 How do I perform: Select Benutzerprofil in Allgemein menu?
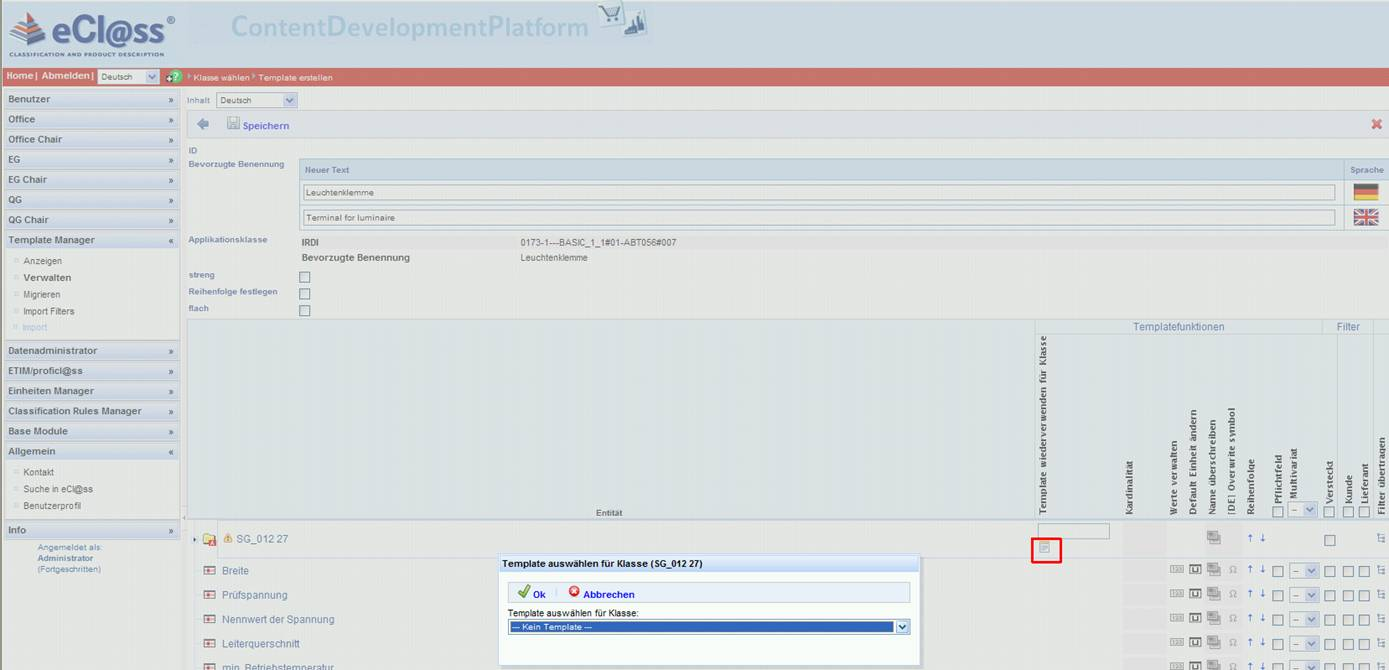pos(52,506)
